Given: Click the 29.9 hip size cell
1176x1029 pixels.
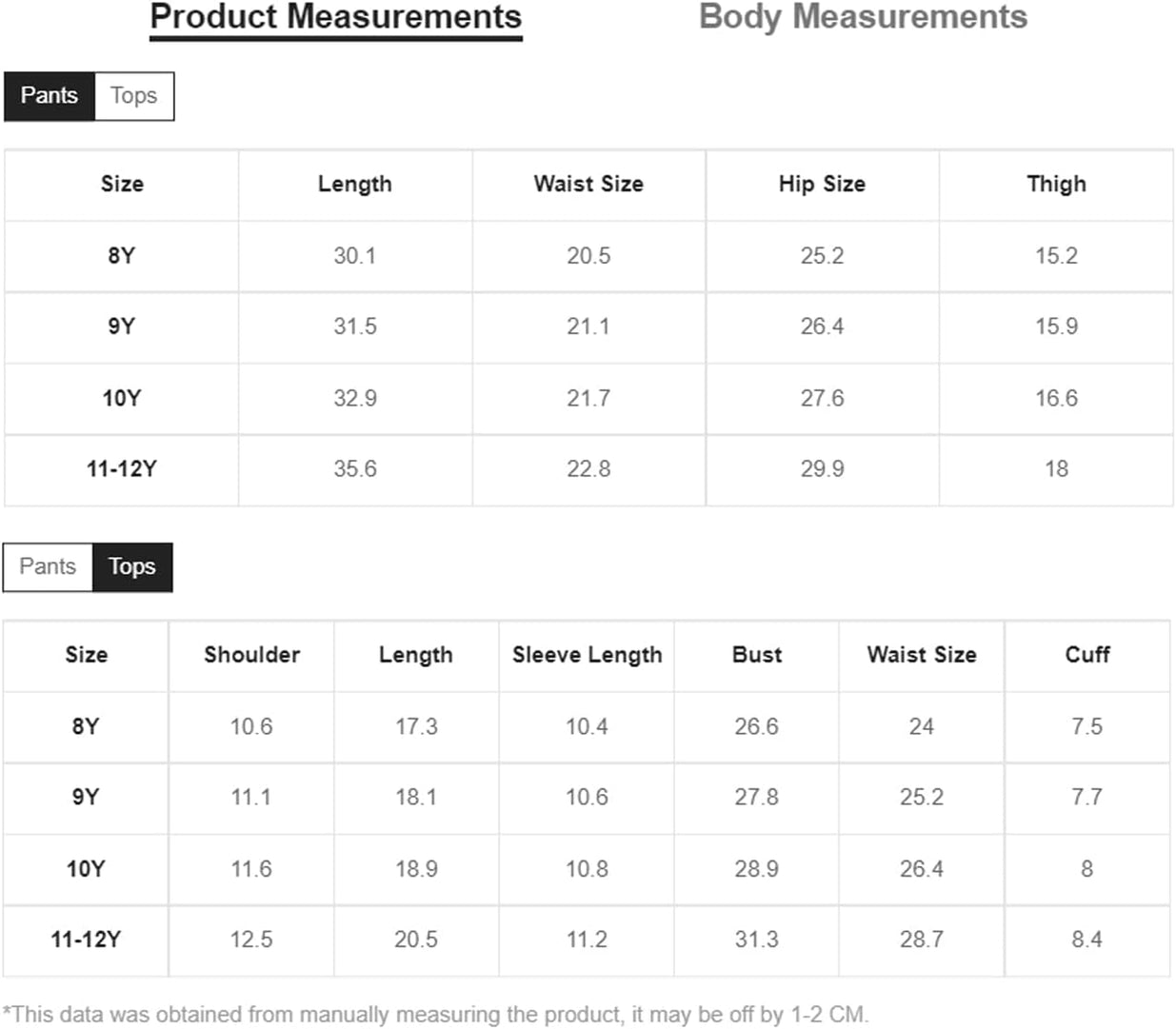Looking at the screenshot, I should point(822,469).
